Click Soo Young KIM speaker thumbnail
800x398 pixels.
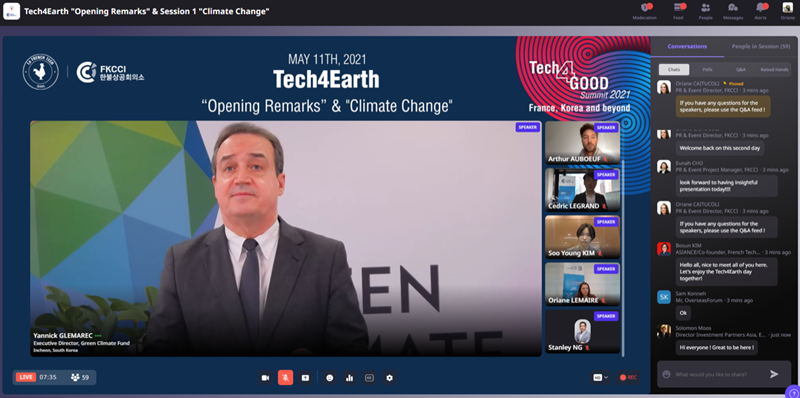tap(583, 237)
